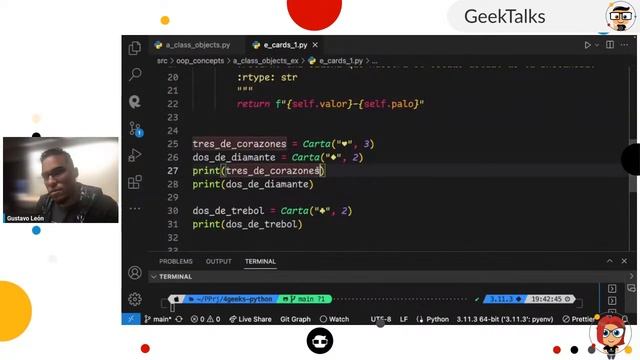Split the editor right
Image resolution: width=640 pixels, height=360 pixels.
(610, 44)
